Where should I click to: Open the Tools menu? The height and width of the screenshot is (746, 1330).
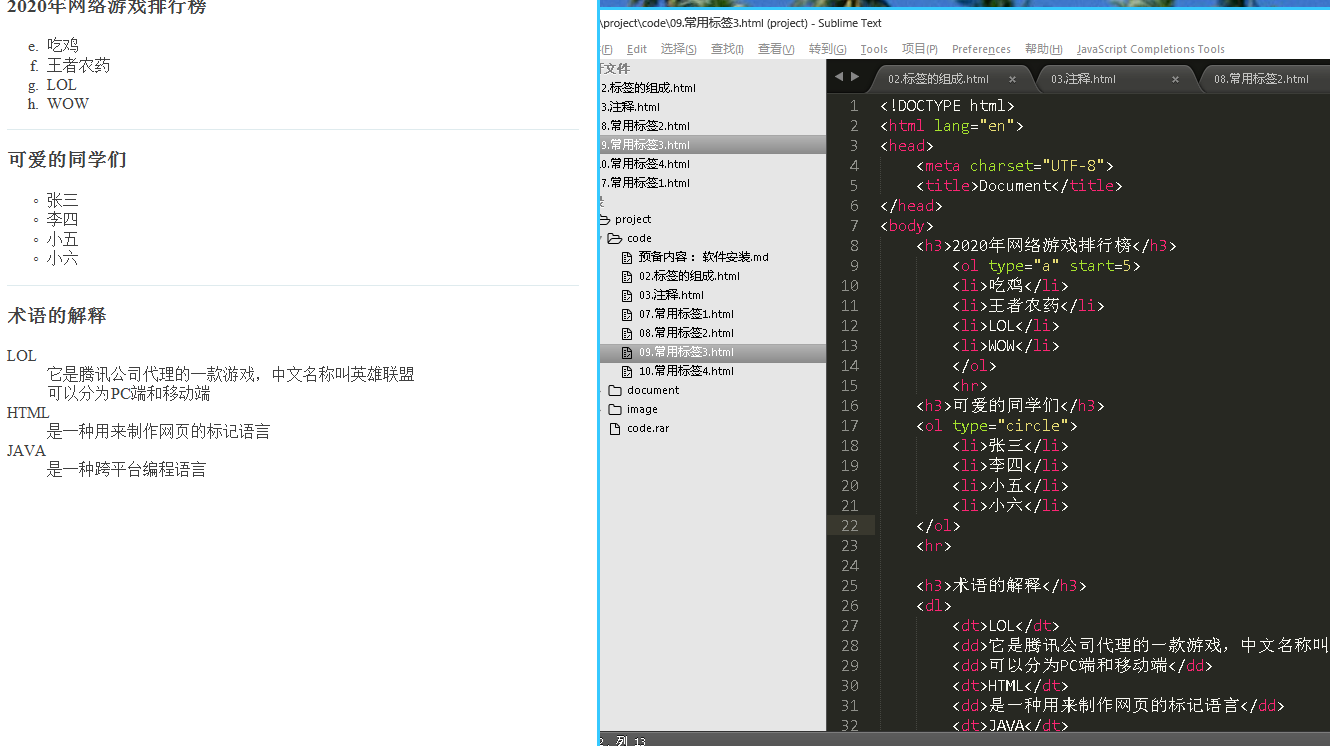(x=874, y=49)
